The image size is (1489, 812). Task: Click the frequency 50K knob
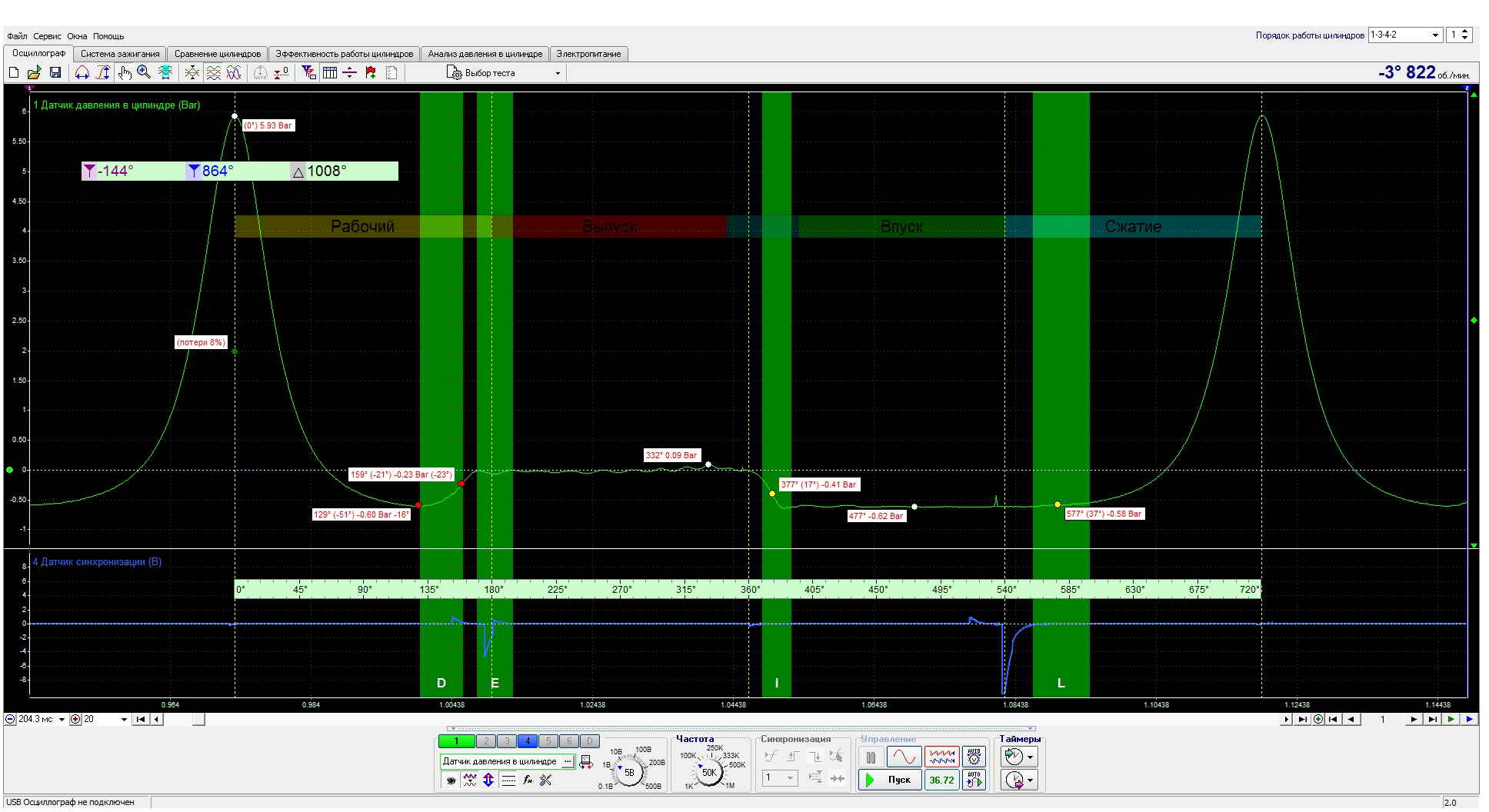[709, 772]
